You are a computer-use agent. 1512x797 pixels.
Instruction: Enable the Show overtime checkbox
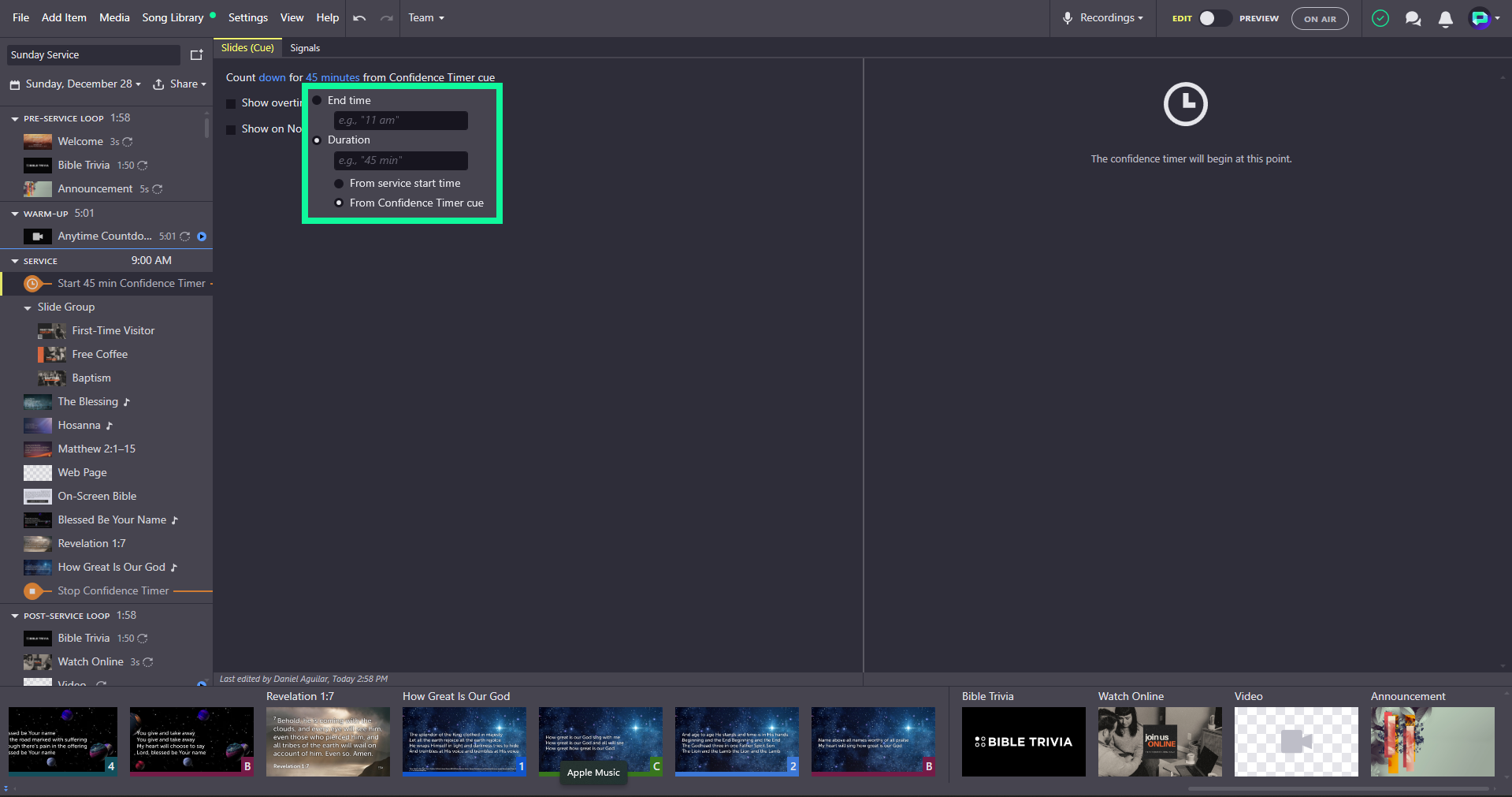pyautogui.click(x=231, y=103)
